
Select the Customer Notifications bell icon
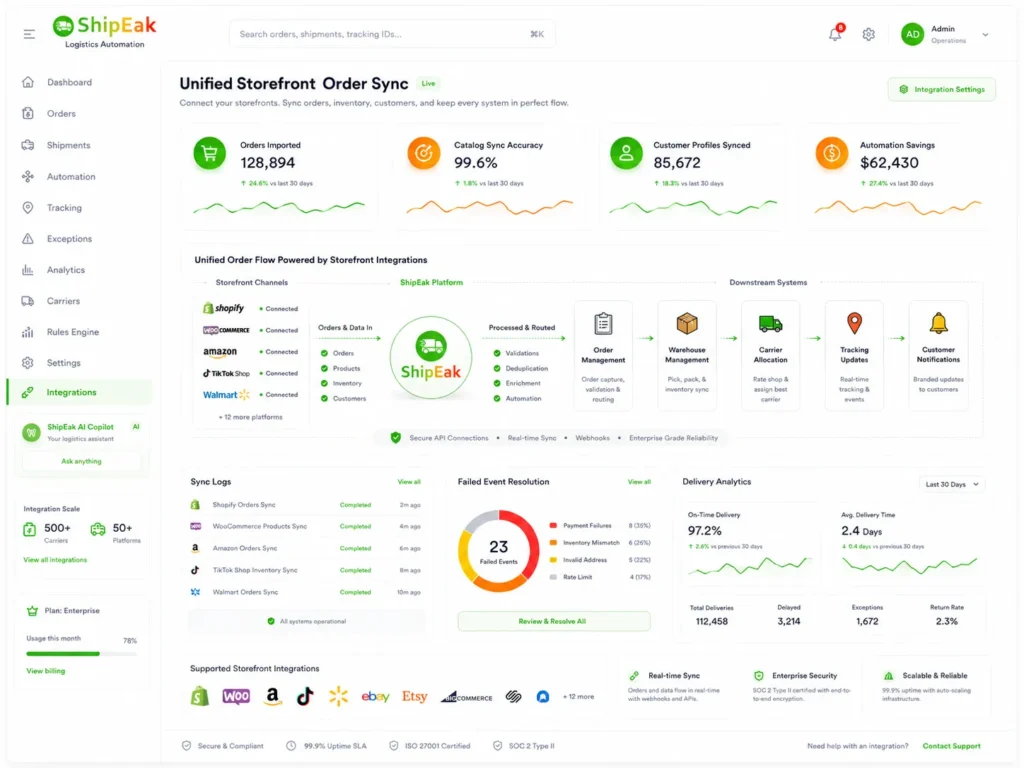pos(938,323)
